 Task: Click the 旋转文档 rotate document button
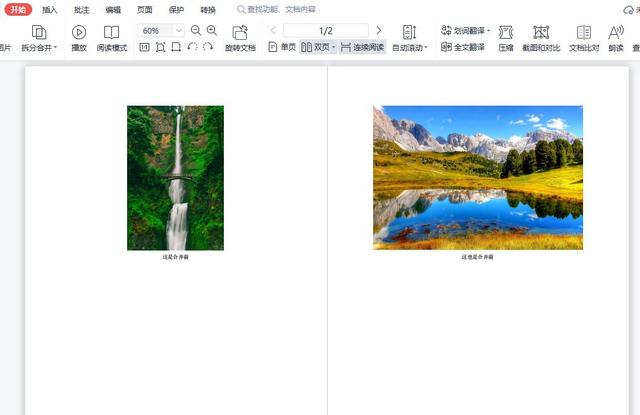(240, 38)
